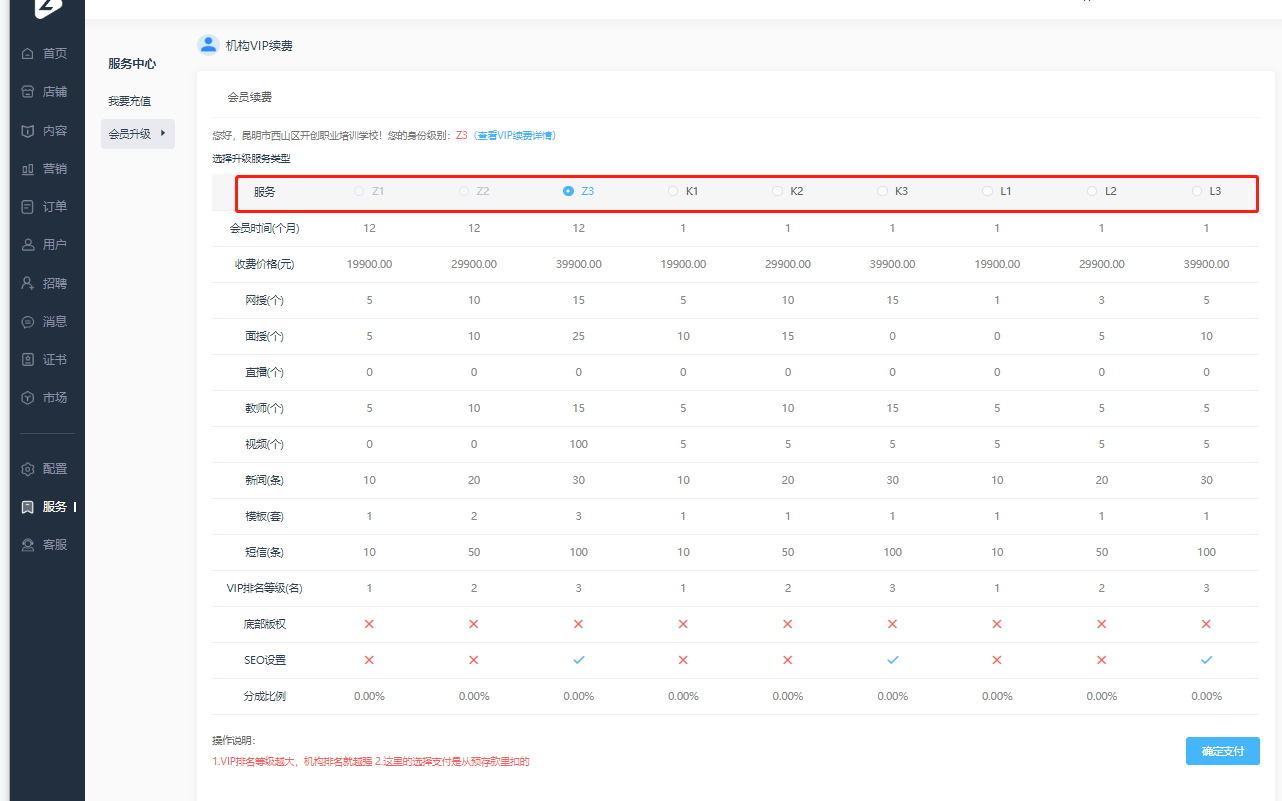Click the 视频(个) value 100 under Z3
The image size is (1282, 801).
tap(578, 444)
